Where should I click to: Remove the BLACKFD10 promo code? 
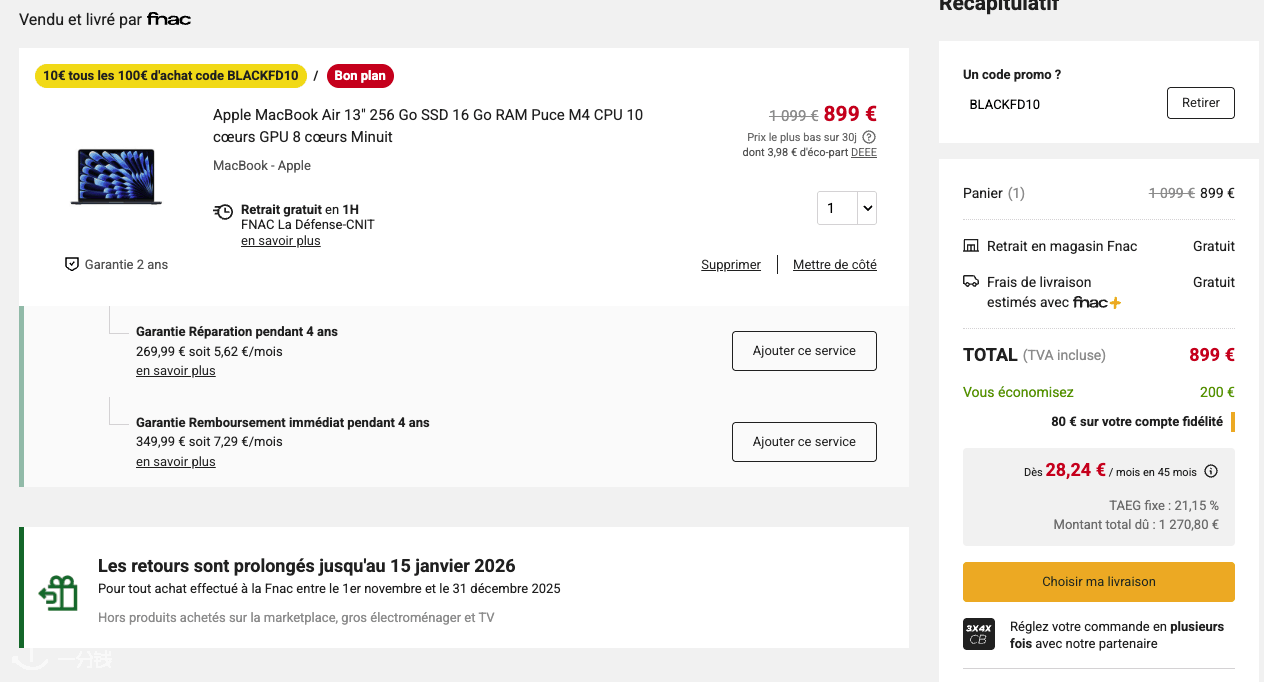tap(1200, 103)
